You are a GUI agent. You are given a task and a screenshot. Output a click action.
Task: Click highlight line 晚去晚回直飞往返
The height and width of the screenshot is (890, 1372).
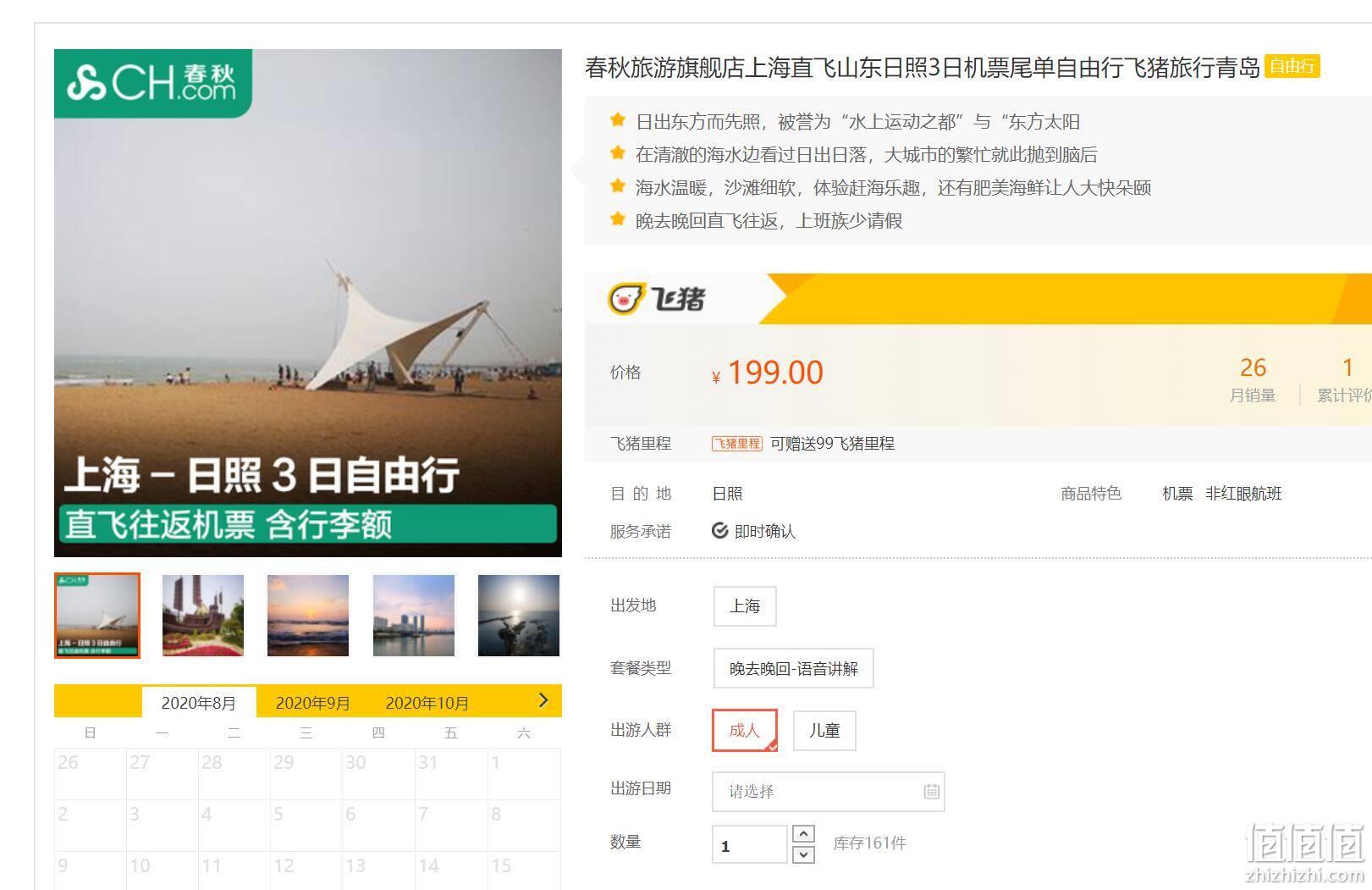pyautogui.click(x=769, y=221)
